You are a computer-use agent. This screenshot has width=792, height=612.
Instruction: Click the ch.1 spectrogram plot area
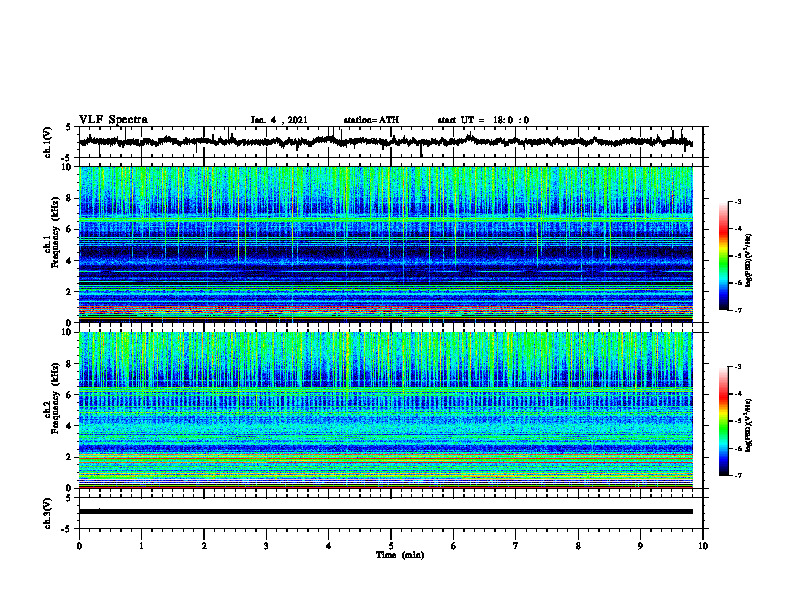[x=386, y=244]
